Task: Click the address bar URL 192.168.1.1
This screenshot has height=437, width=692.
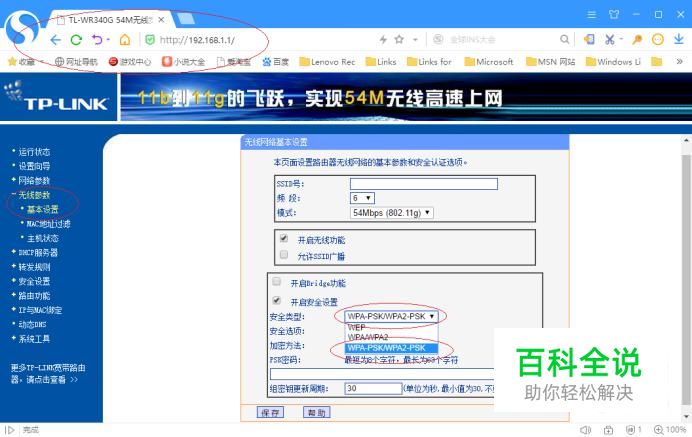Action: point(197,40)
